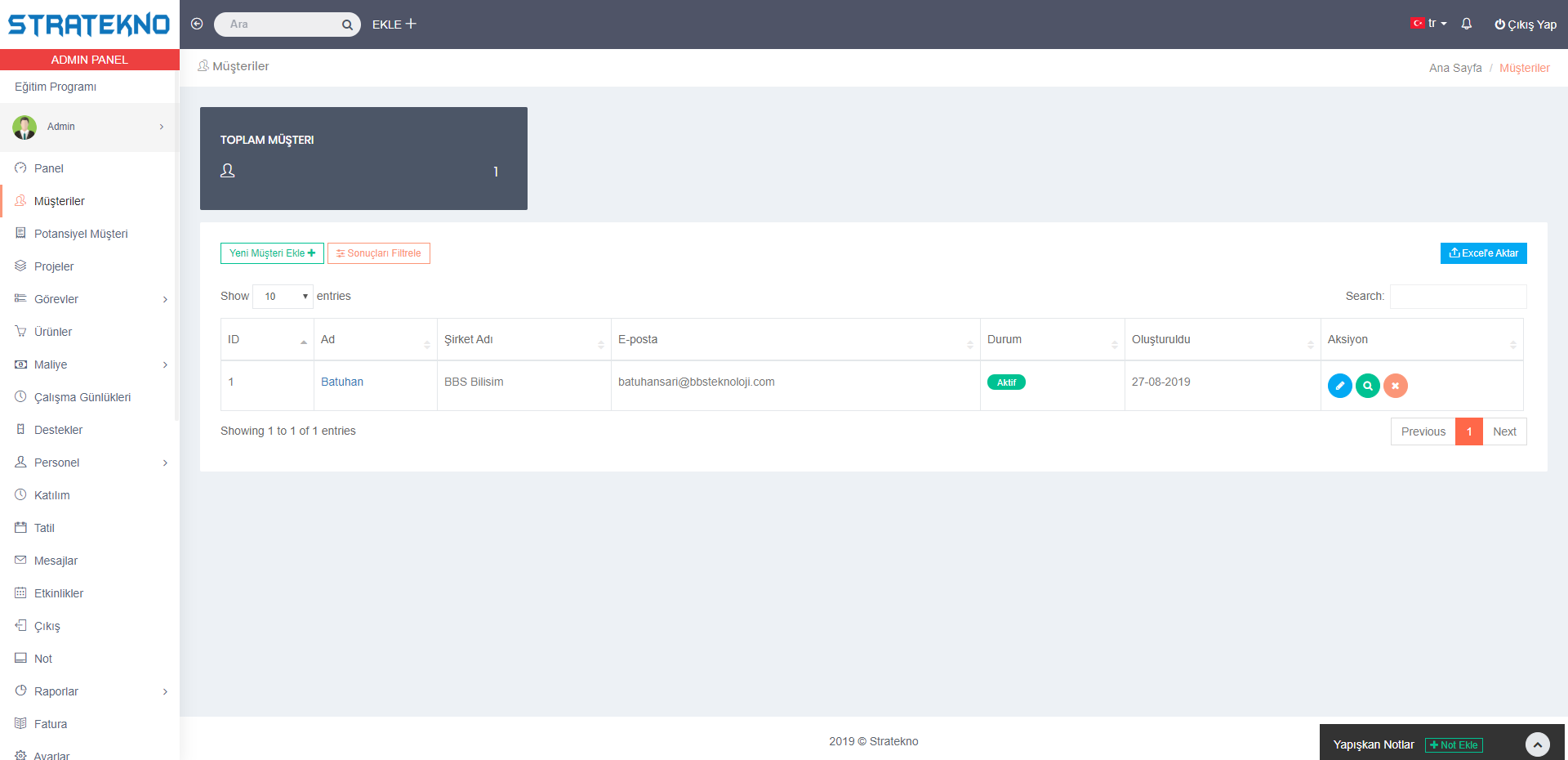
Task: Collapse the sidebar with the back arrow icon
Action: [197, 24]
